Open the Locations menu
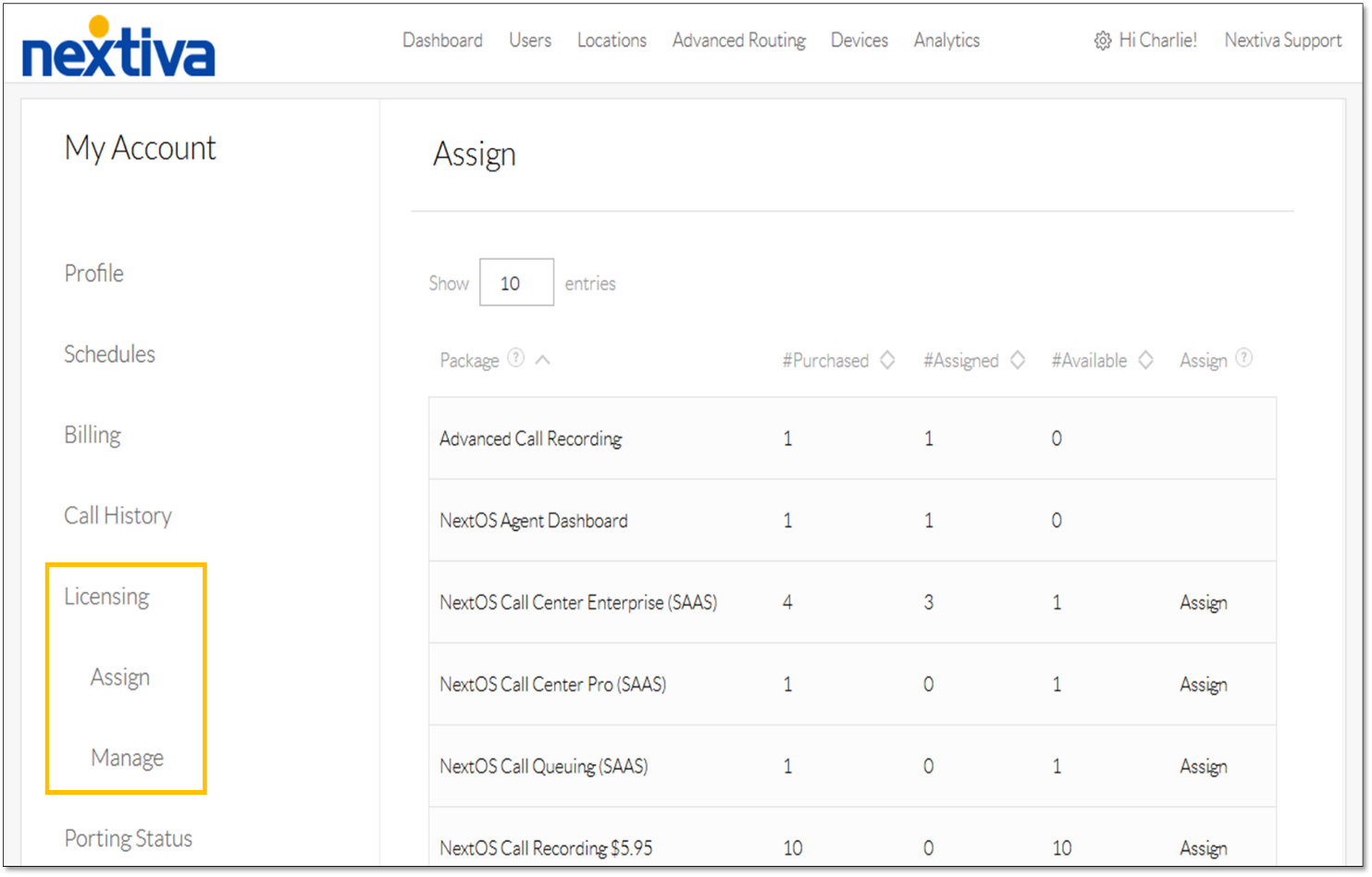Screen dimensions: 1372x877 point(612,41)
